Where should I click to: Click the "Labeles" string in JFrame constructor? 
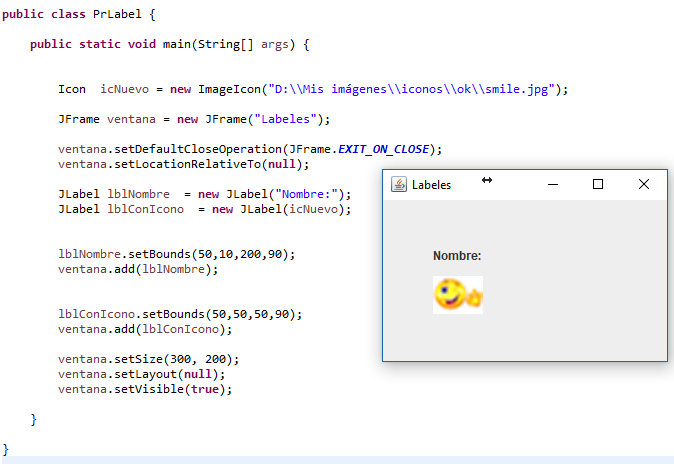(x=291, y=119)
